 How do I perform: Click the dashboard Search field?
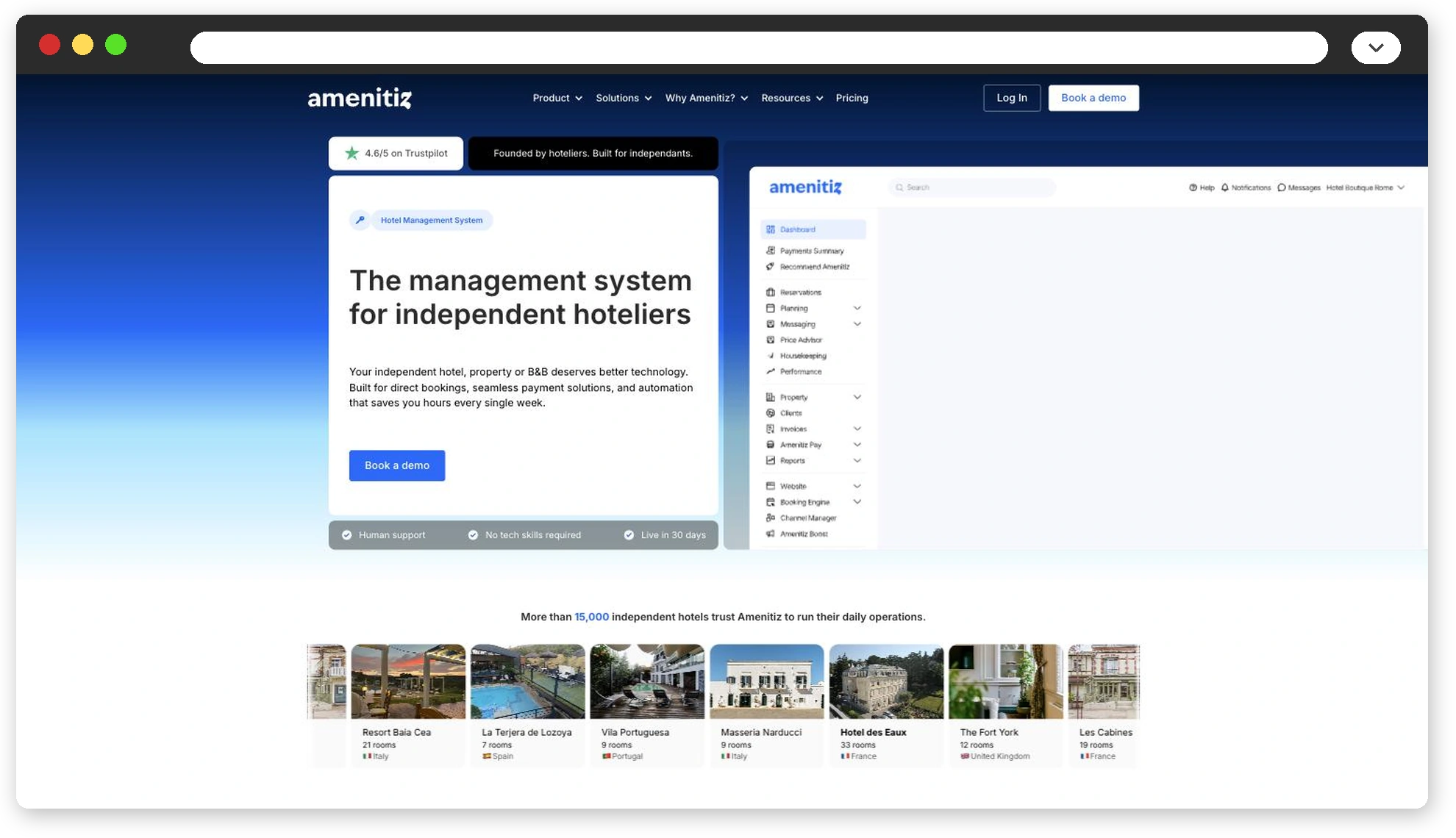[973, 187]
